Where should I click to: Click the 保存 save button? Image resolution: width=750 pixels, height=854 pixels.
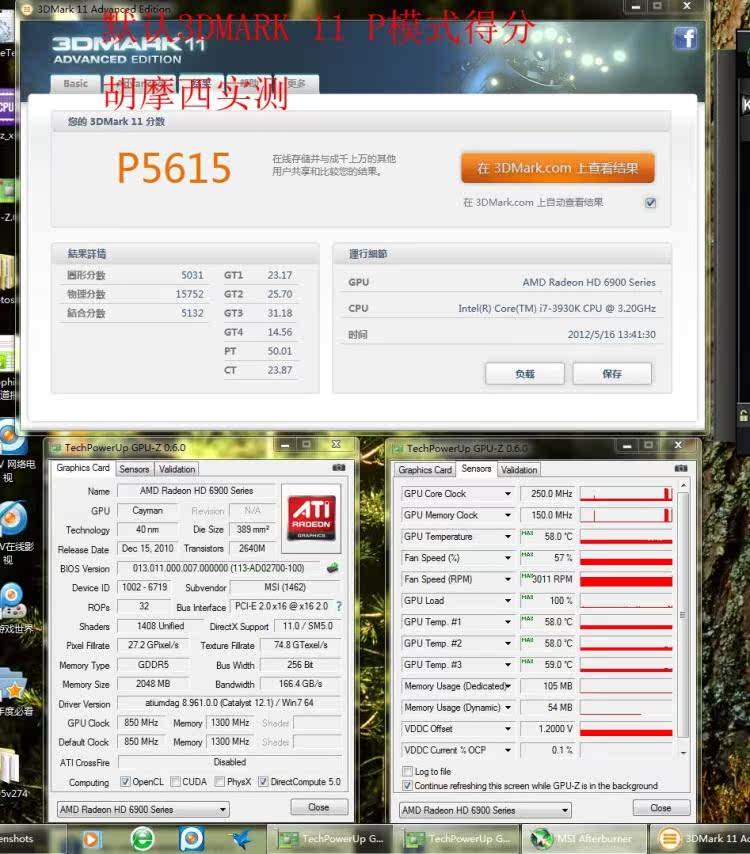(612, 374)
